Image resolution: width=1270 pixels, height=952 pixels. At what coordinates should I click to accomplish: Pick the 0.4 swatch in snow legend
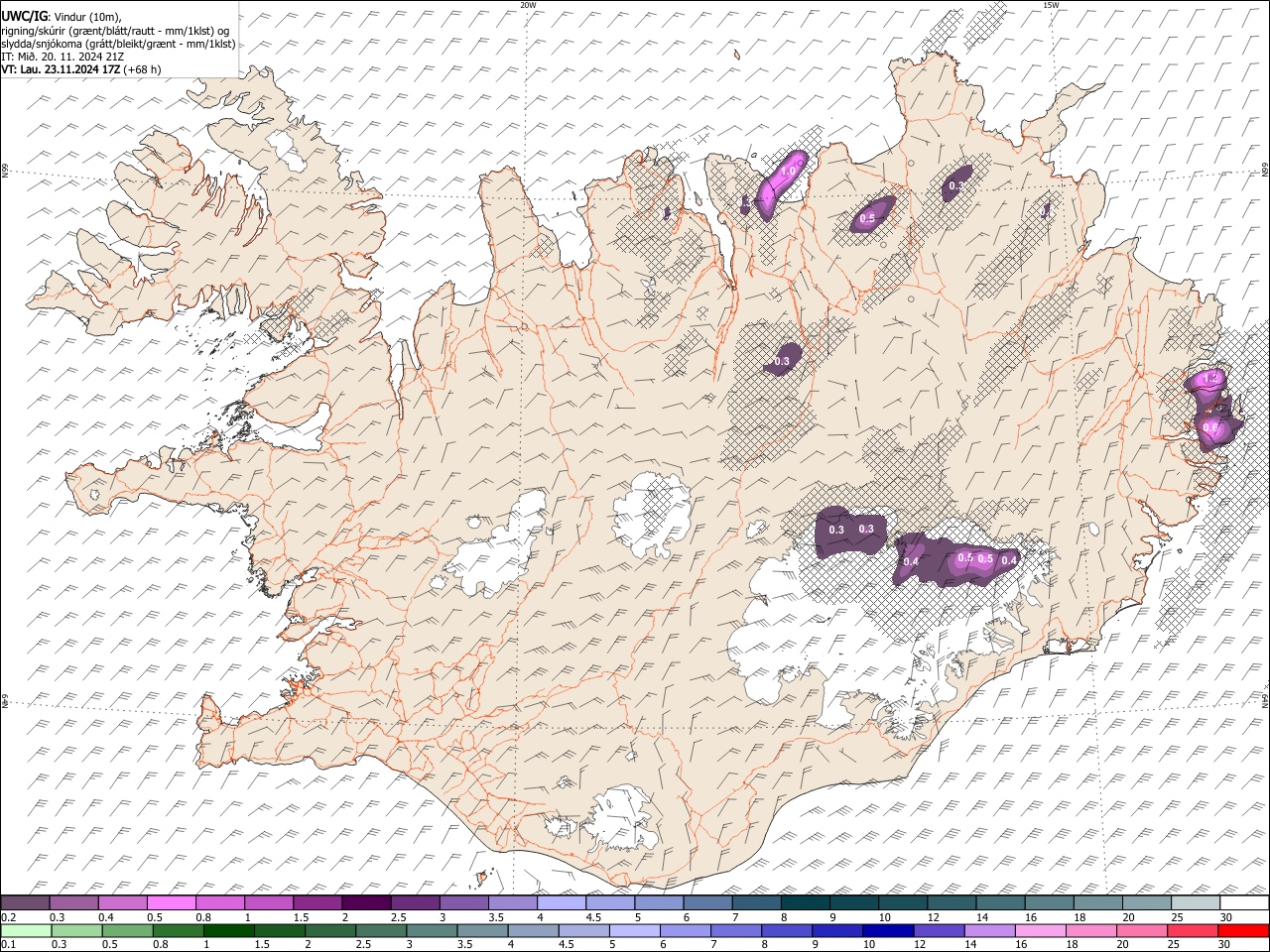coord(122,902)
